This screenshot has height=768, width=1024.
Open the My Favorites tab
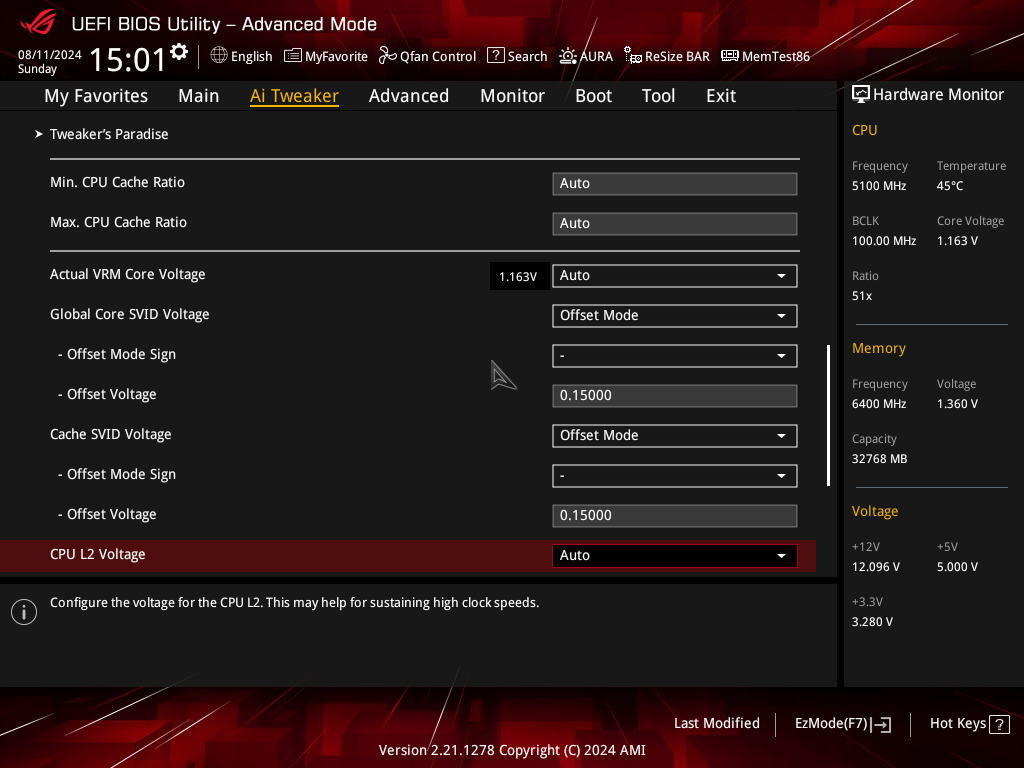pos(96,96)
